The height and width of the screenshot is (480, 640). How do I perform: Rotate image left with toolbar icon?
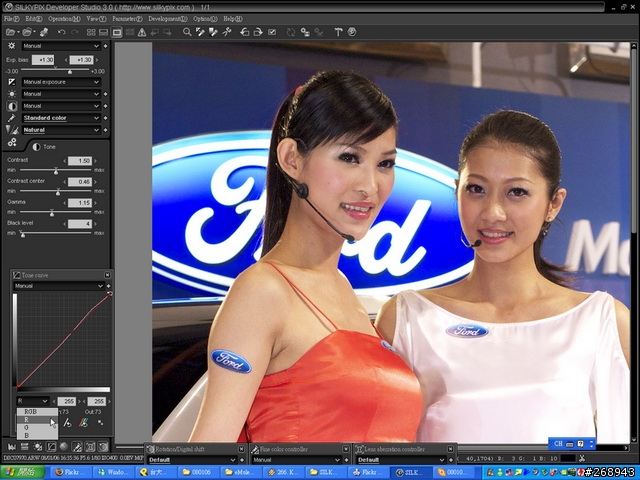click(x=244, y=32)
